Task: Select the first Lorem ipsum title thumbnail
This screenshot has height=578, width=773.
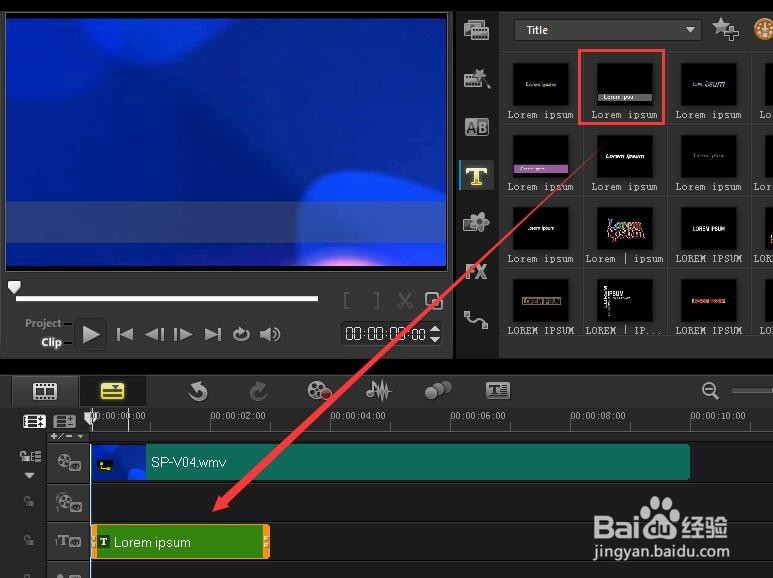Action: [540, 84]
